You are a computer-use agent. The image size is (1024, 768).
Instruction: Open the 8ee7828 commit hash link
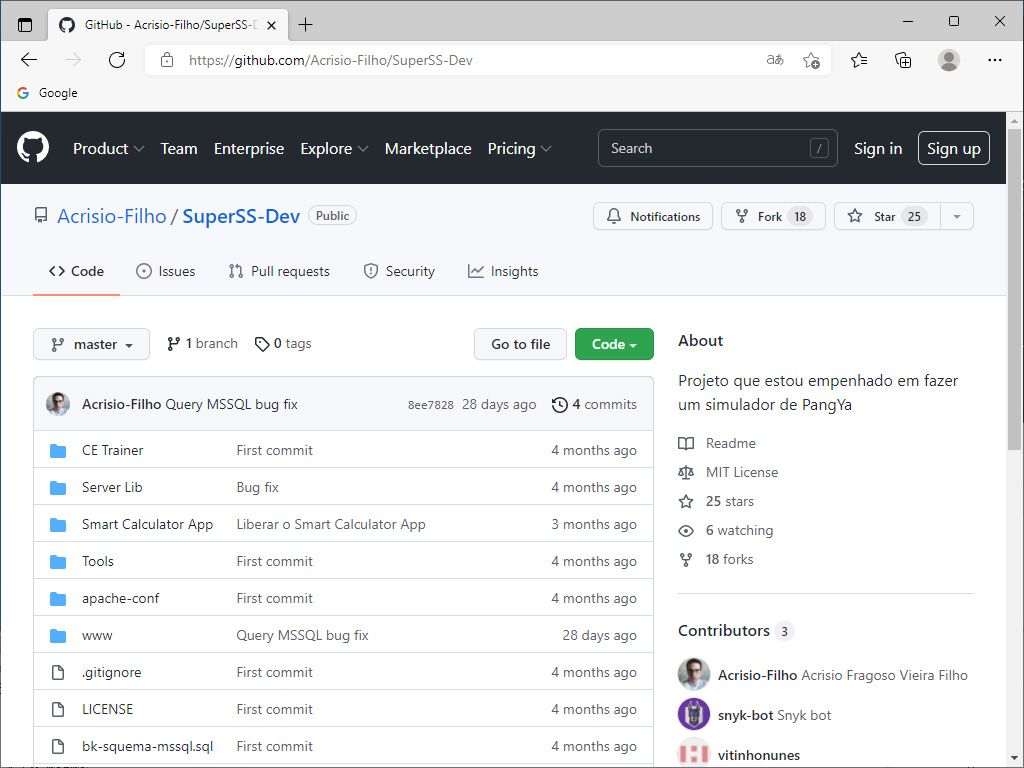click(x=430, y=405)
